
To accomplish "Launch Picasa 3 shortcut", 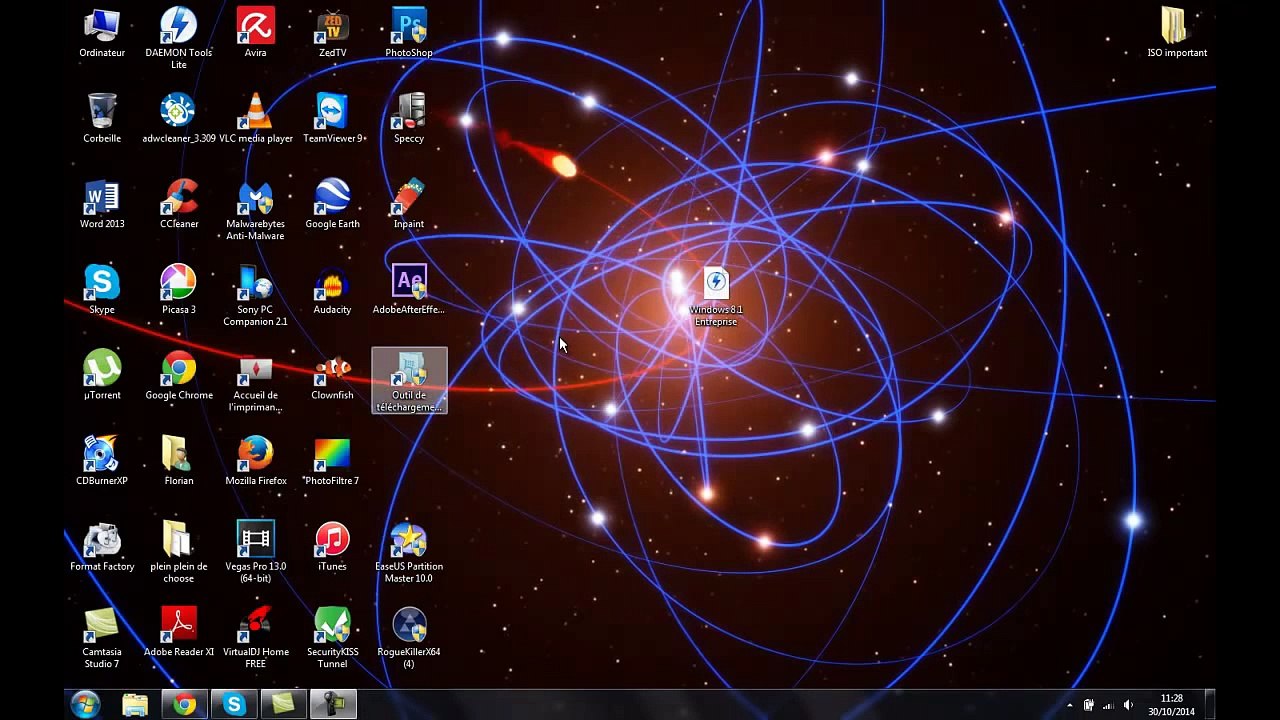I will click(179, 290).
